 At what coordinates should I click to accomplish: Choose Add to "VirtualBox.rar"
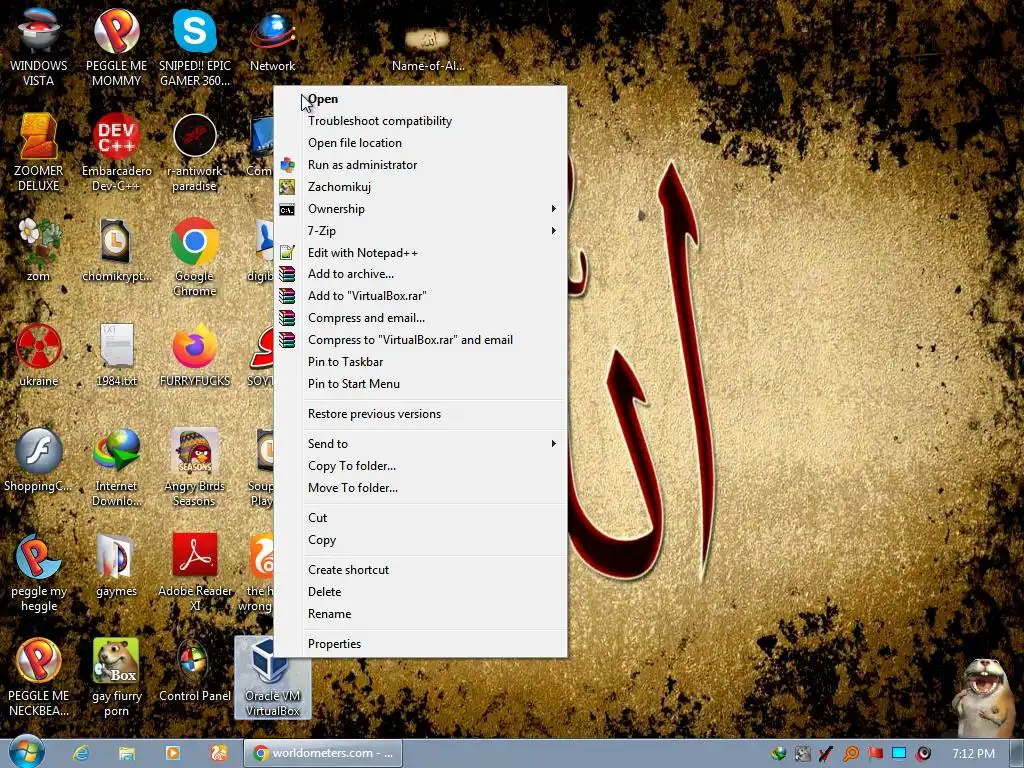421,296
